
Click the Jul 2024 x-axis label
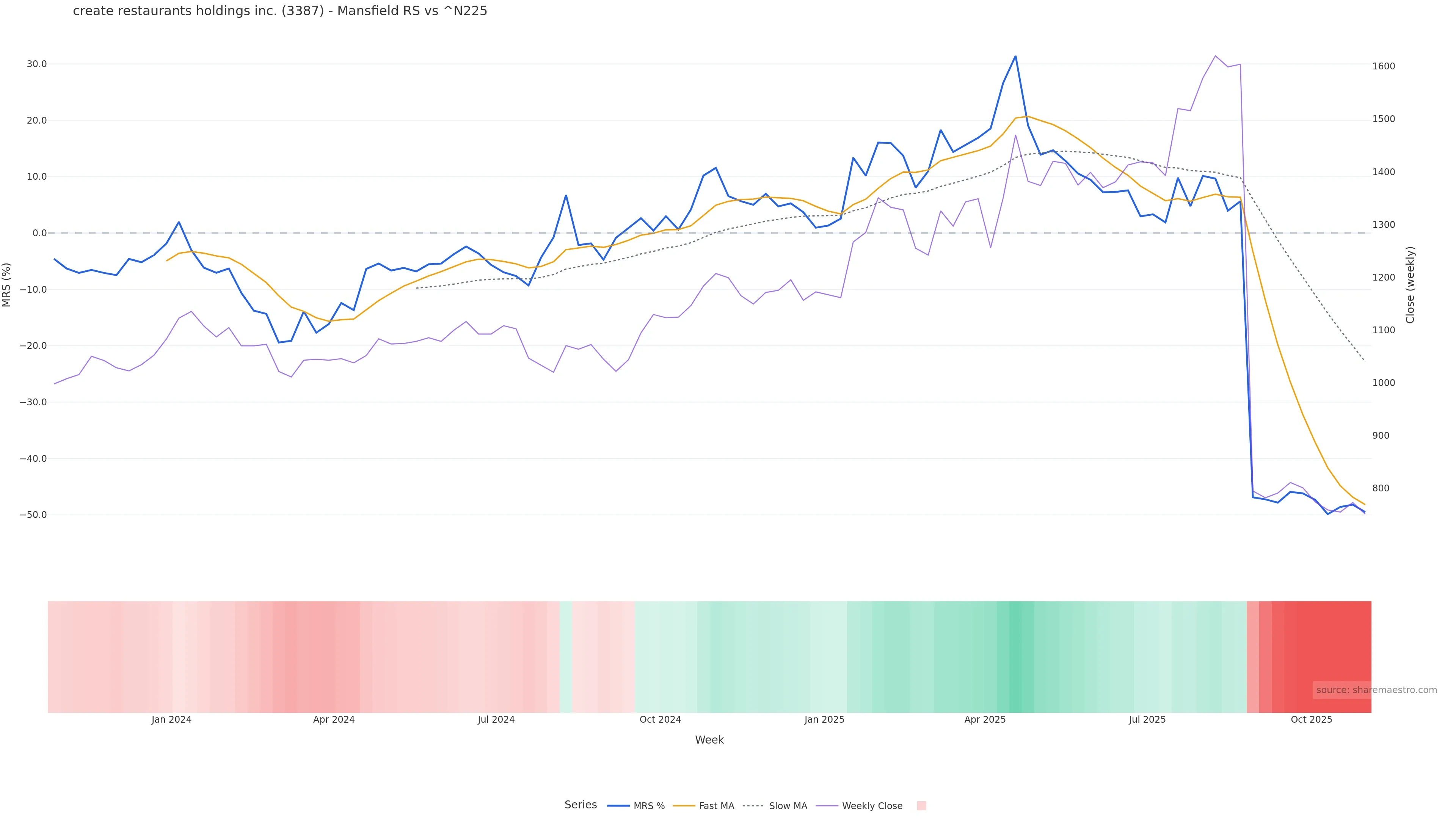click(x=496, y=720)
